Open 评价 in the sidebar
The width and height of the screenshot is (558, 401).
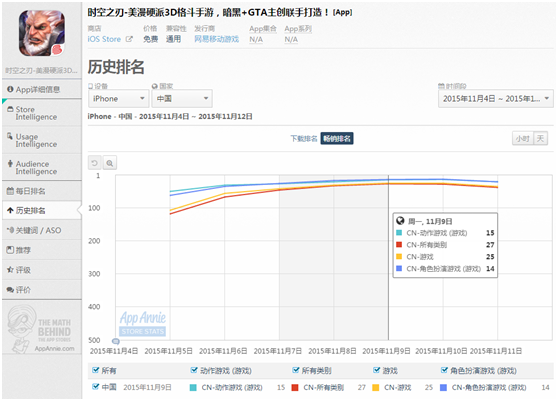(42, 290)
